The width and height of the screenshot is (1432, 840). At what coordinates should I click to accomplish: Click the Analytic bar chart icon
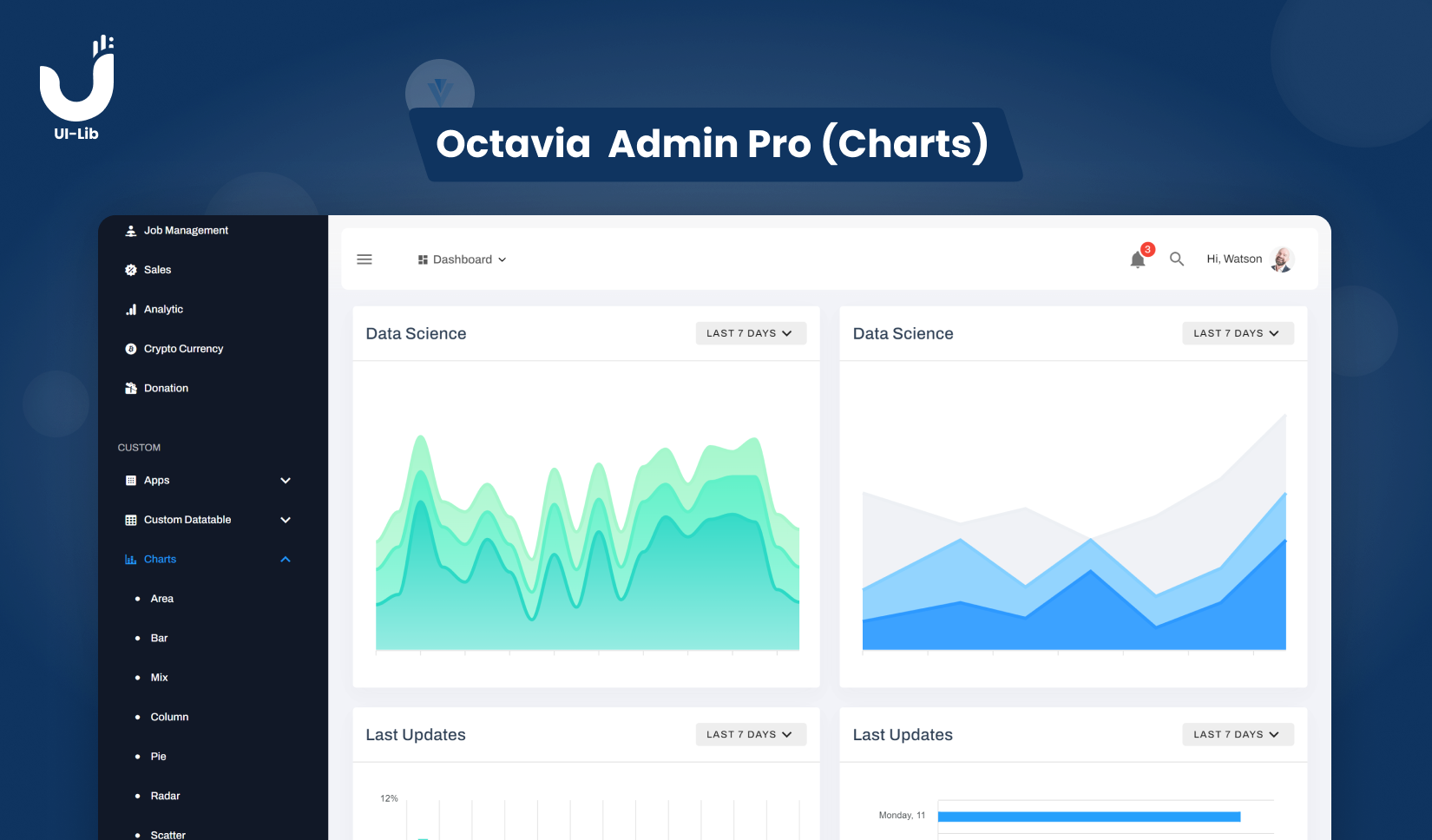(x=131, y=310)
